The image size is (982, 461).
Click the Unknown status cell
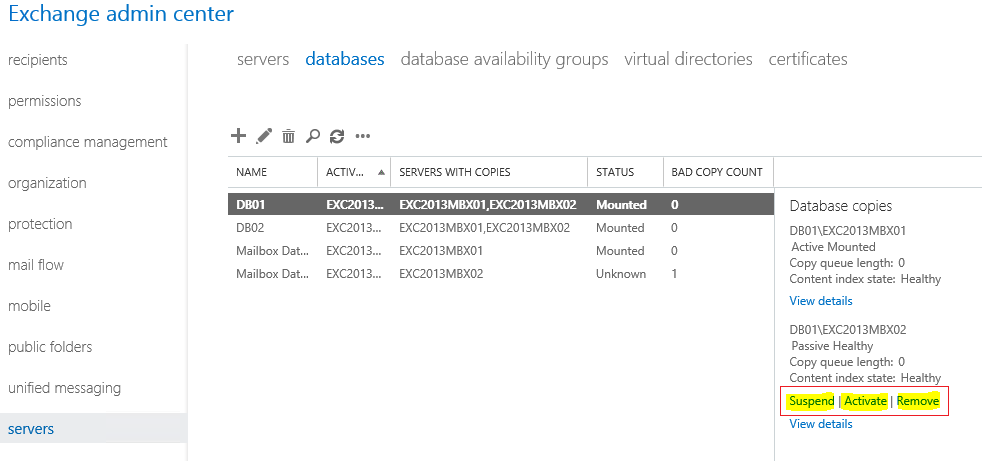pos(621,274)
